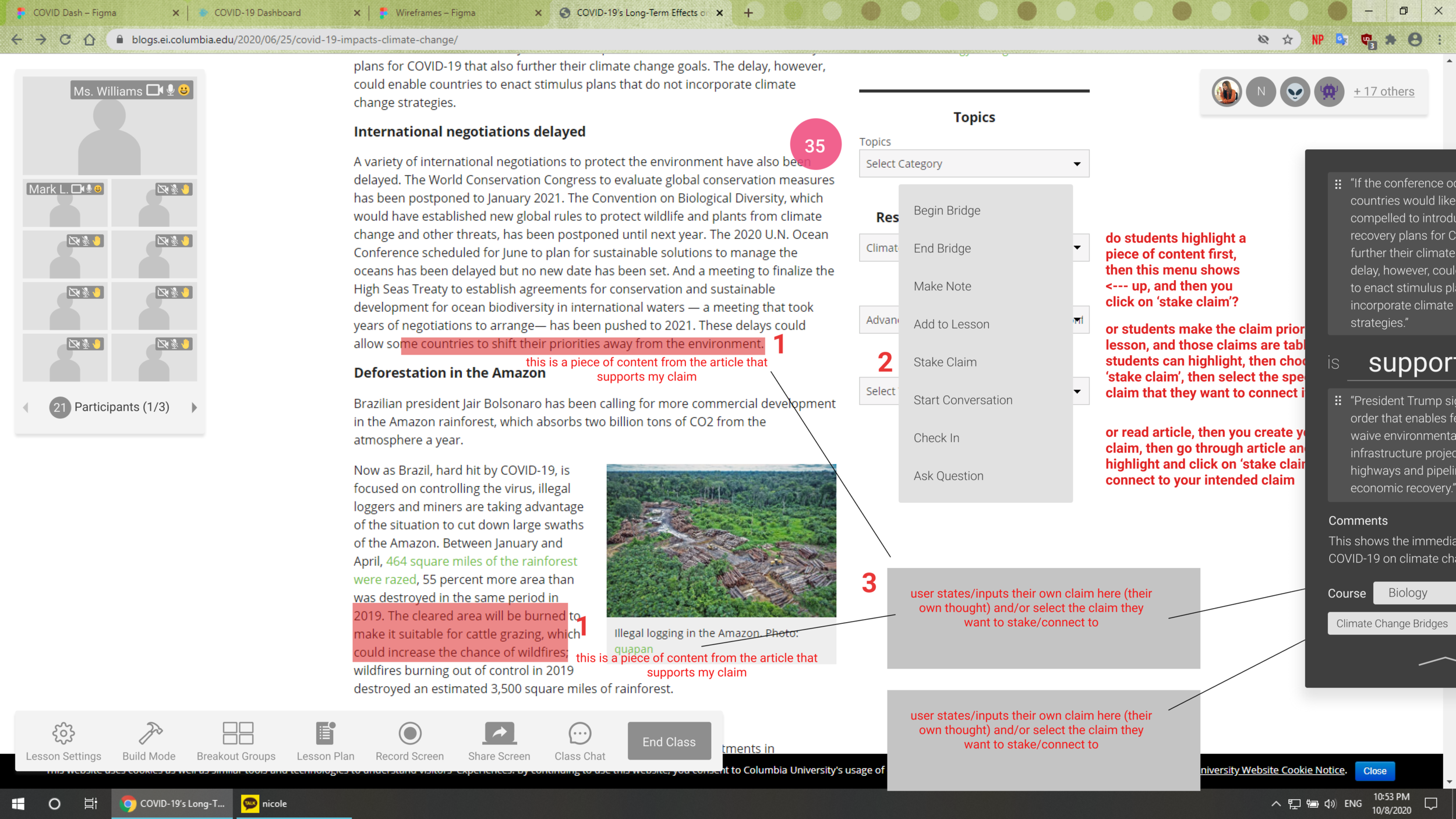
Task: Switch to COVID-19 Dashboard browser tab
Action: [257, 12]
